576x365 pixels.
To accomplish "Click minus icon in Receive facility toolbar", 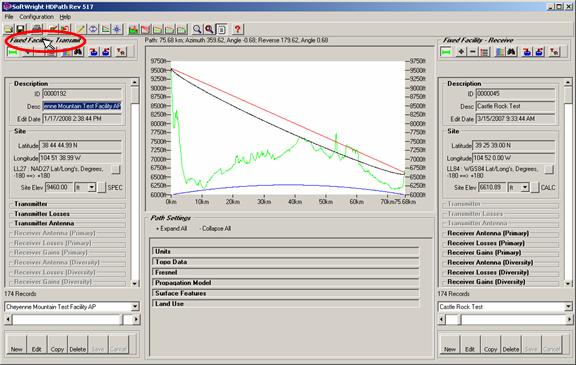I will coord(473,52).
